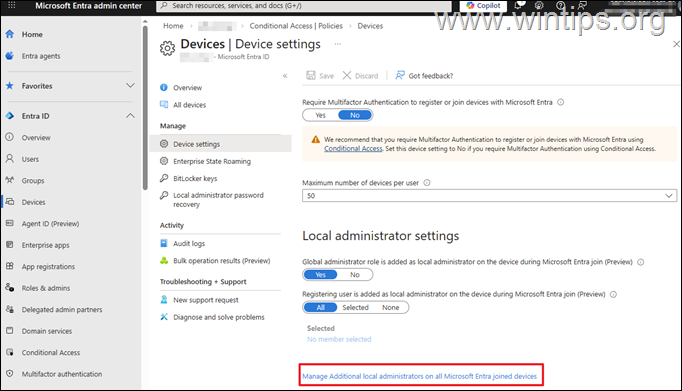This screenshot has height=391, width=682.
Task: Collapse the Entra ID section chevron
Action: pos(130,116)
